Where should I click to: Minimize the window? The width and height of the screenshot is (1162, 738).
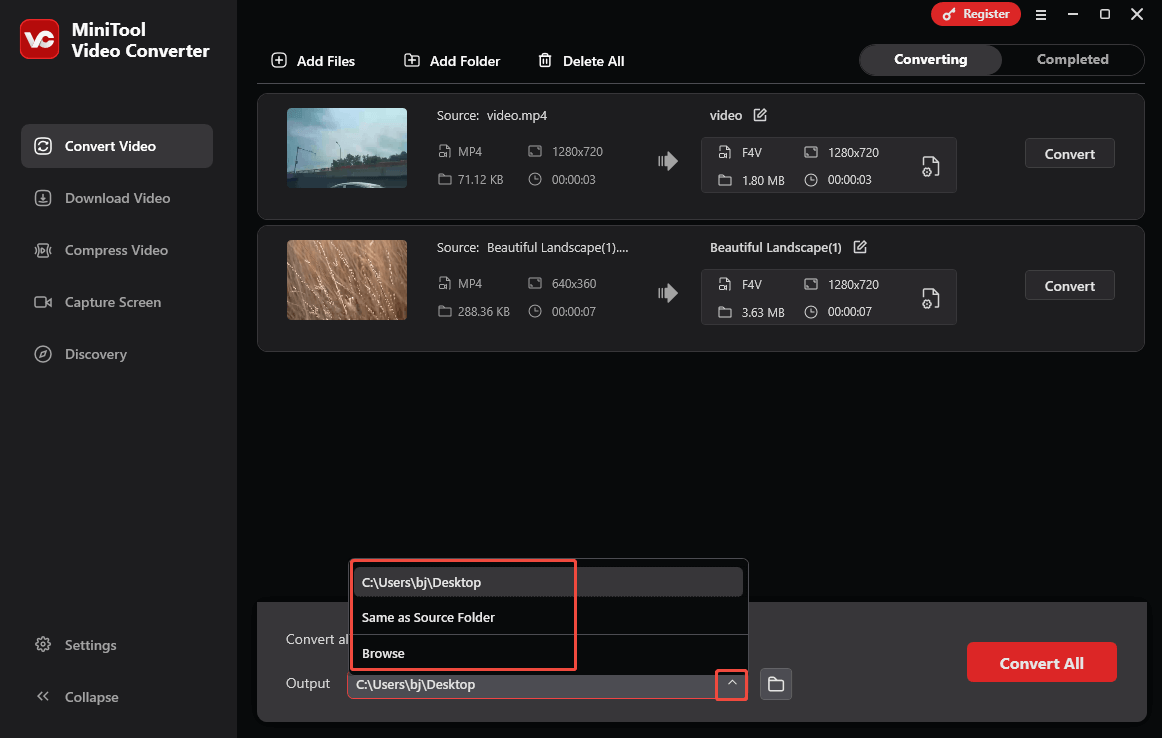[1072, 14]
